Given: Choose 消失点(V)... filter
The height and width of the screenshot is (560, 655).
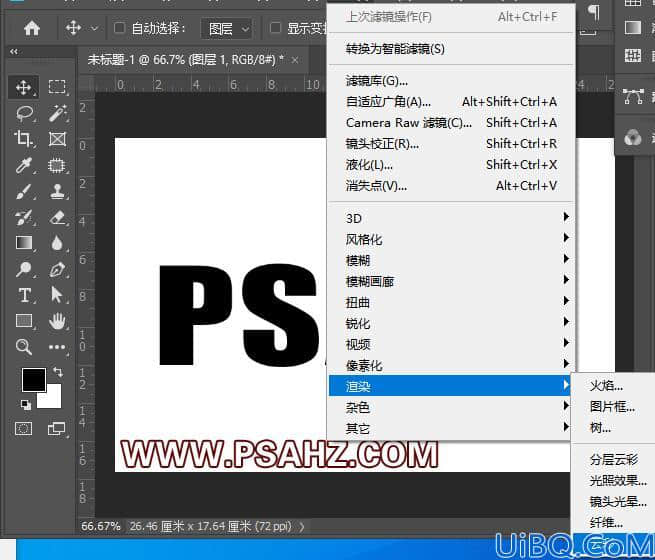Looking at the screenshot, I should point(451,185).
